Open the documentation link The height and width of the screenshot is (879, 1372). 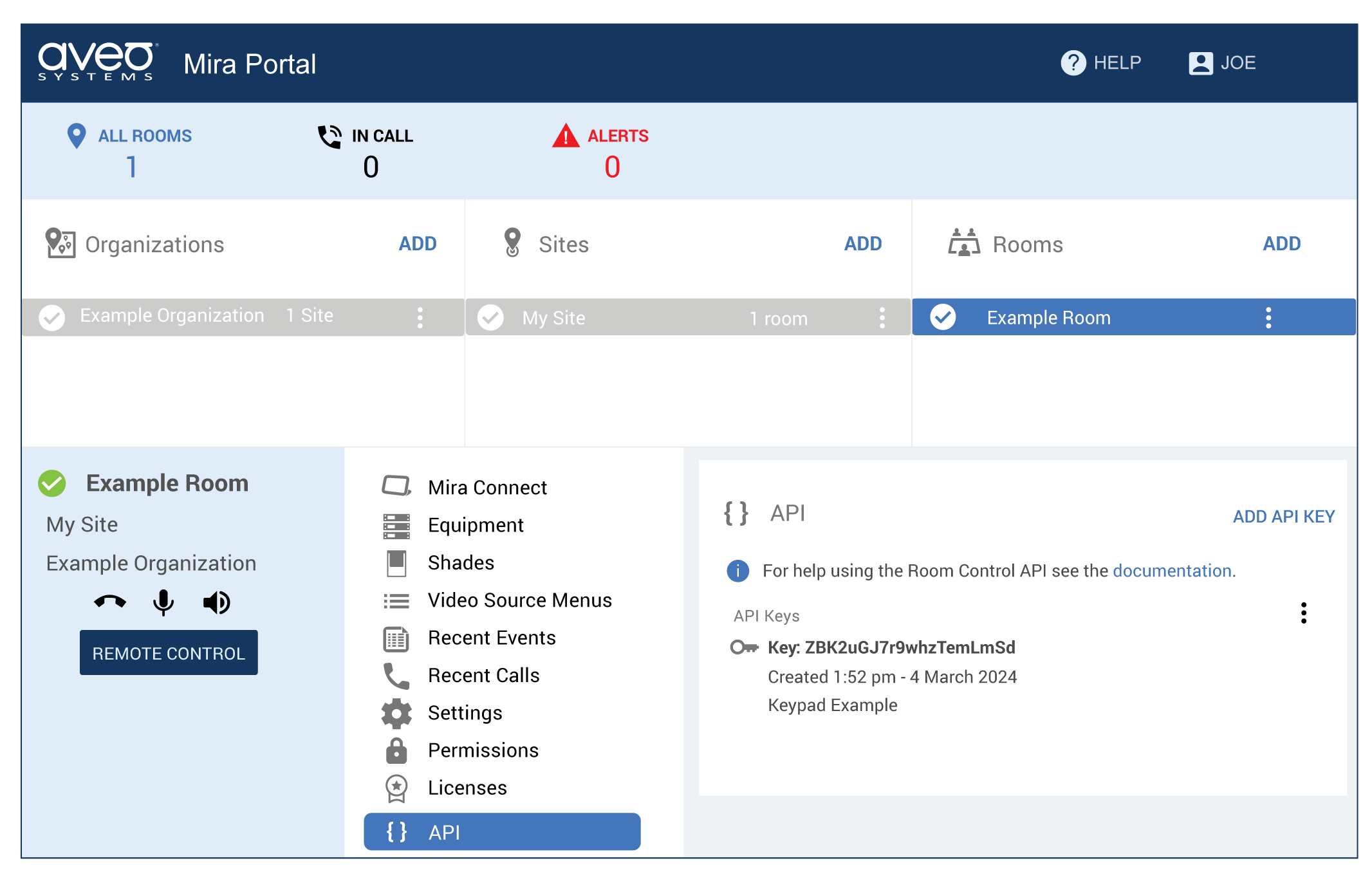coord(1172,571)
